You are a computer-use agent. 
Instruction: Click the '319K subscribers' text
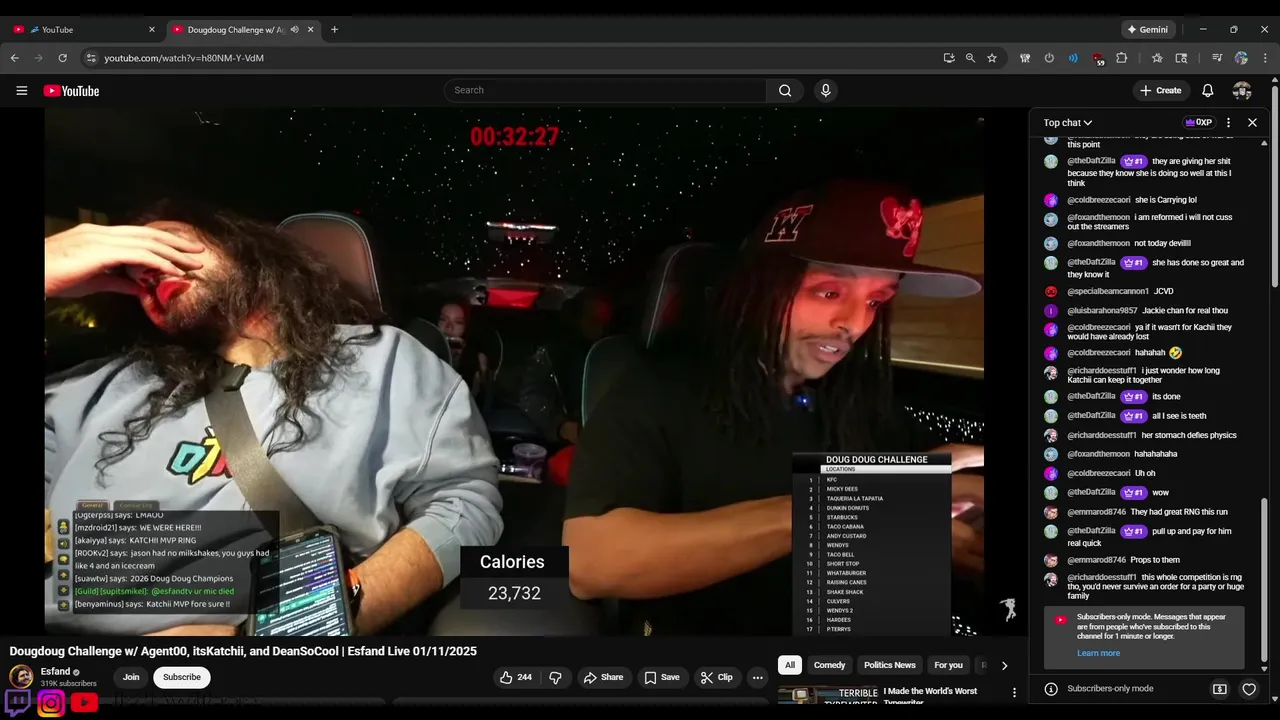69,684
